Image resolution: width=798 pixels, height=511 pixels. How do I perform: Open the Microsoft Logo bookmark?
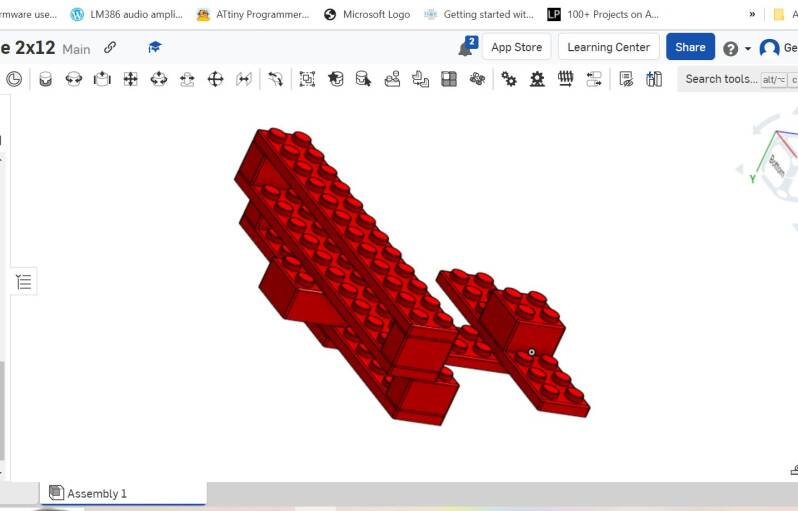366,14
